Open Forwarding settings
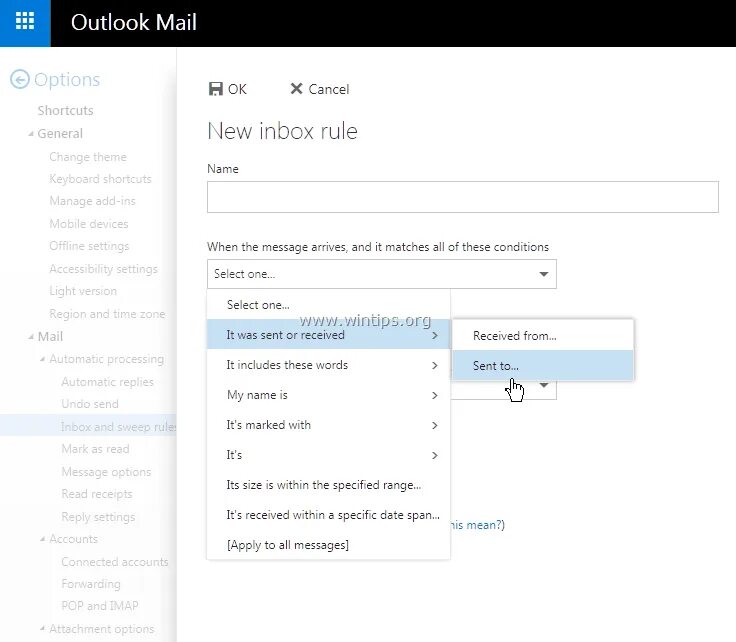The height and width of the screenshot is (642, 736). click(91, 584)
